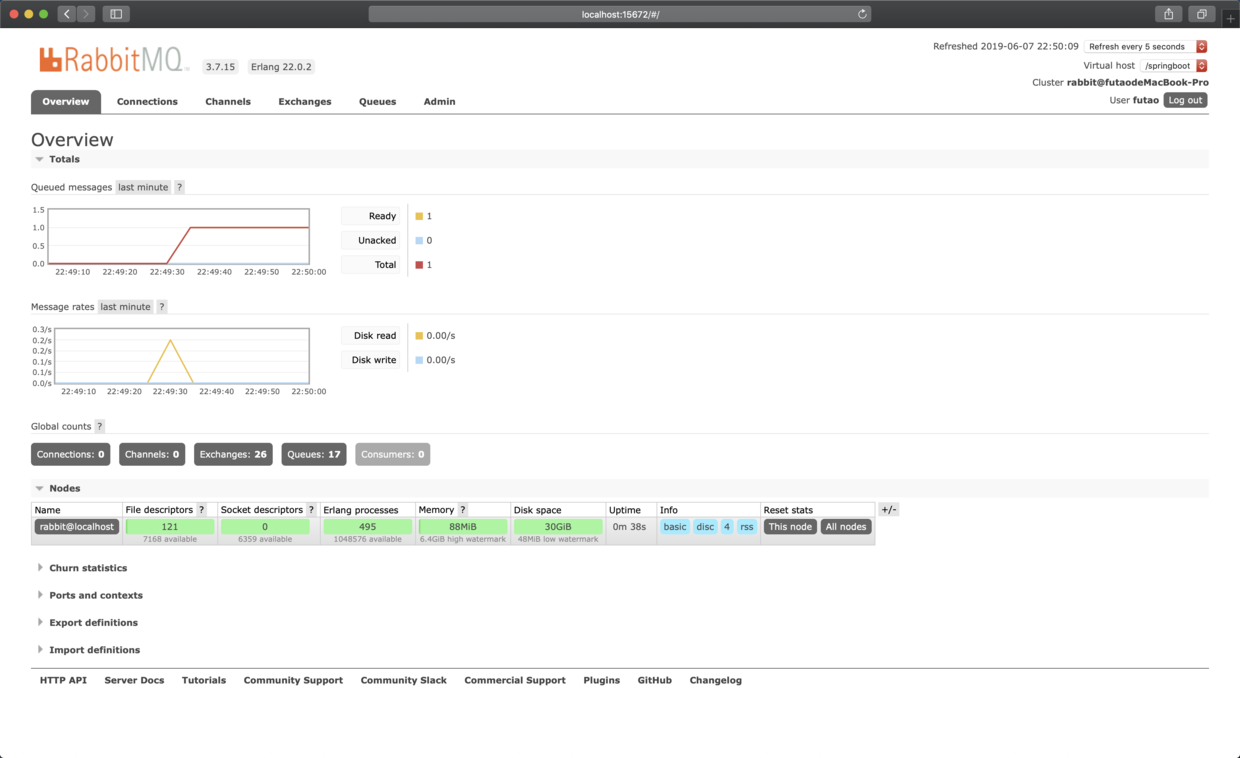Switch to the Queues tab
Viewport: 1240px width, 758px height.
click(377, 102)
